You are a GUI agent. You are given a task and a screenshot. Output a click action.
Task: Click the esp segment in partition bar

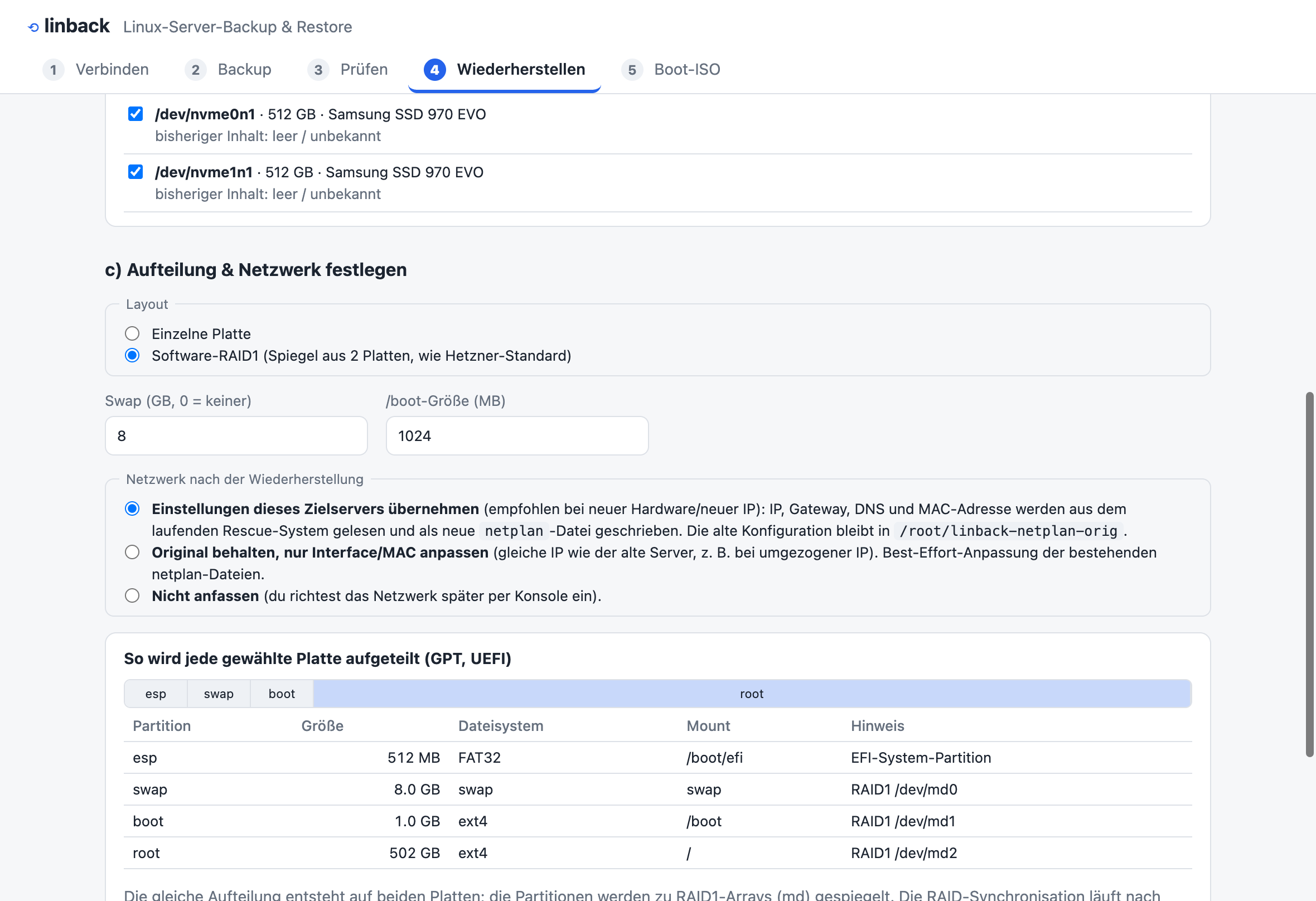pyautogui.click(x=156, y=694)
